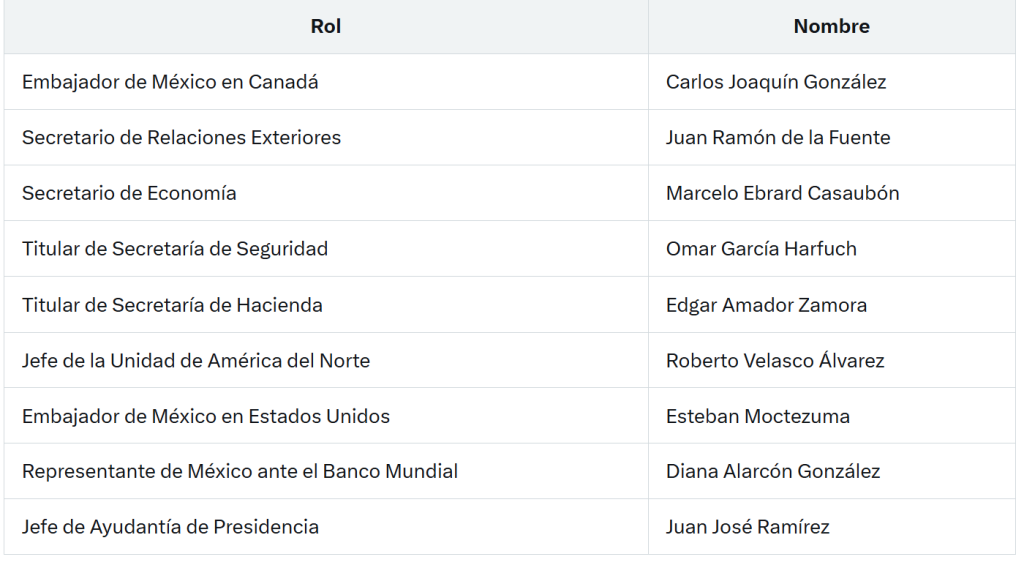Viewport: 1024px width, 565px height.
Task: Select Jefe de la Unidad de América del Norte
Action: tap(196, 360)
